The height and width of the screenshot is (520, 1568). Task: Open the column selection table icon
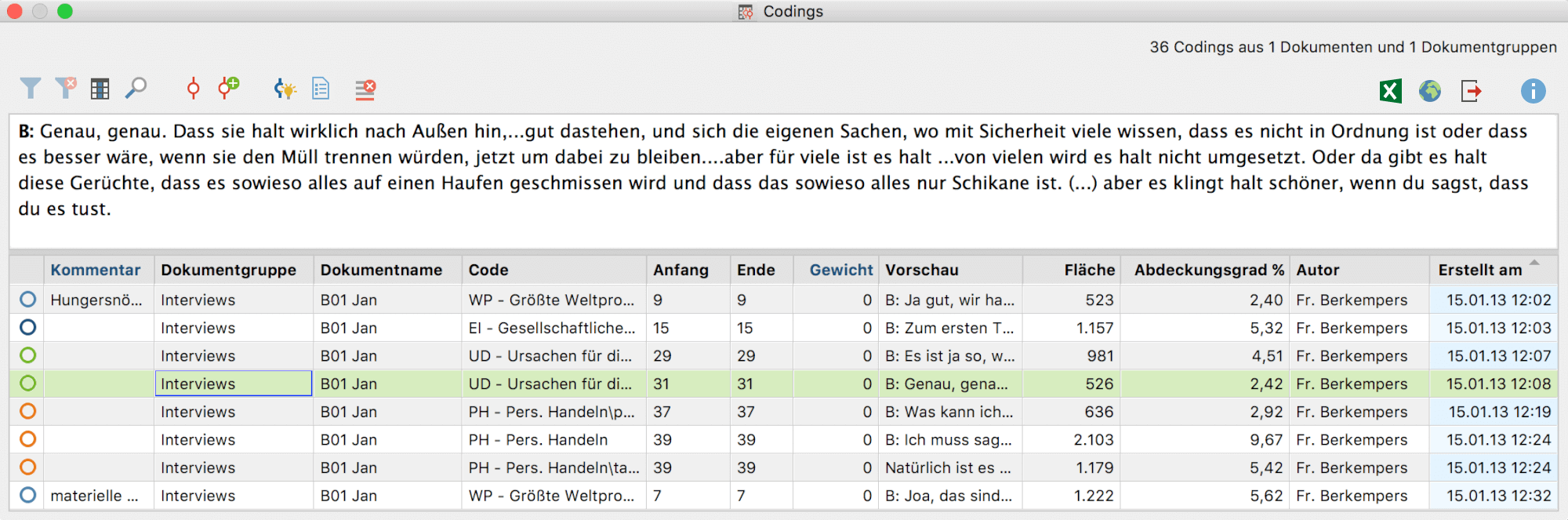(100, 89)
